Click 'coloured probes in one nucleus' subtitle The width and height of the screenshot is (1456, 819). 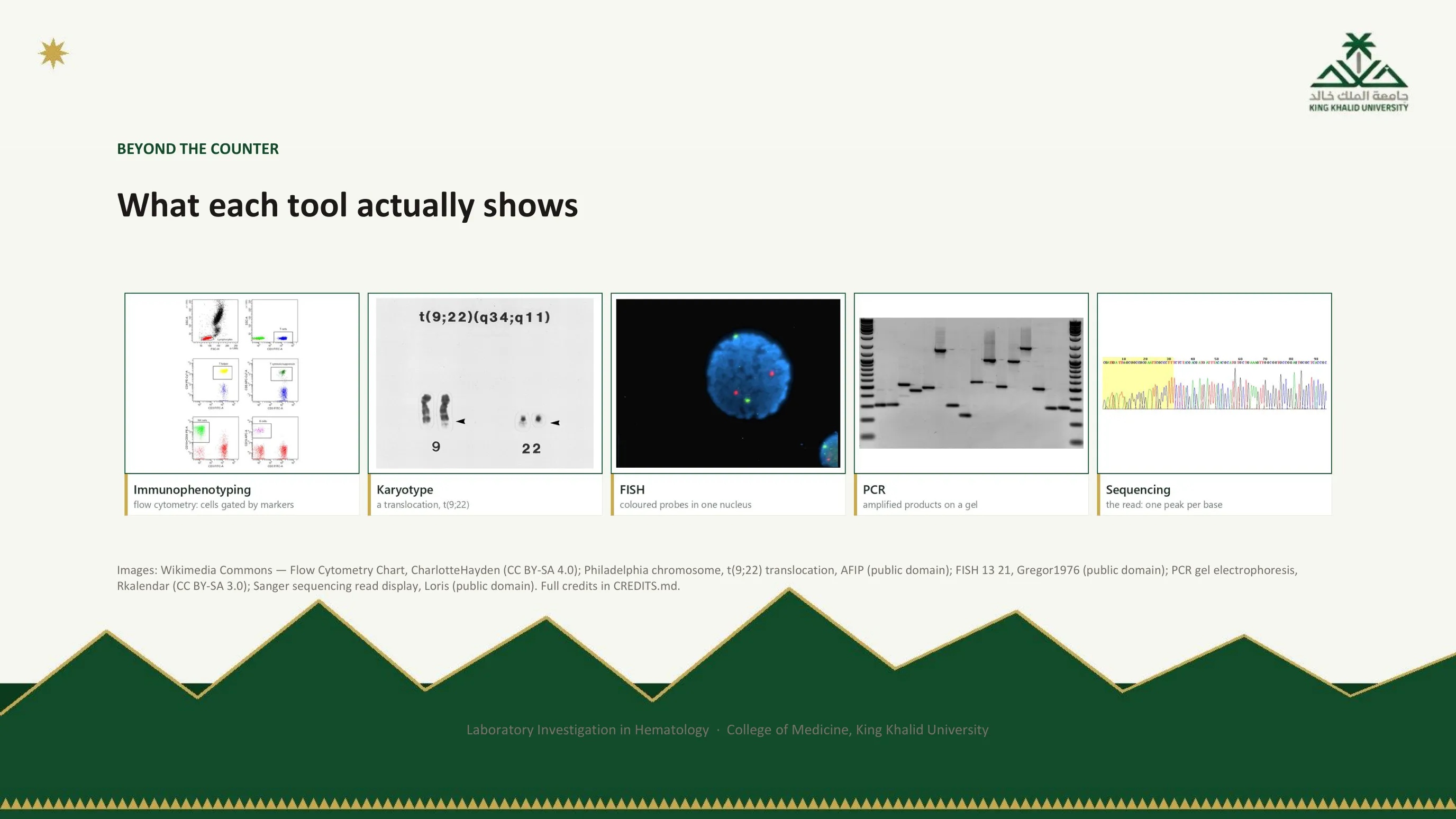coord(686,505)
